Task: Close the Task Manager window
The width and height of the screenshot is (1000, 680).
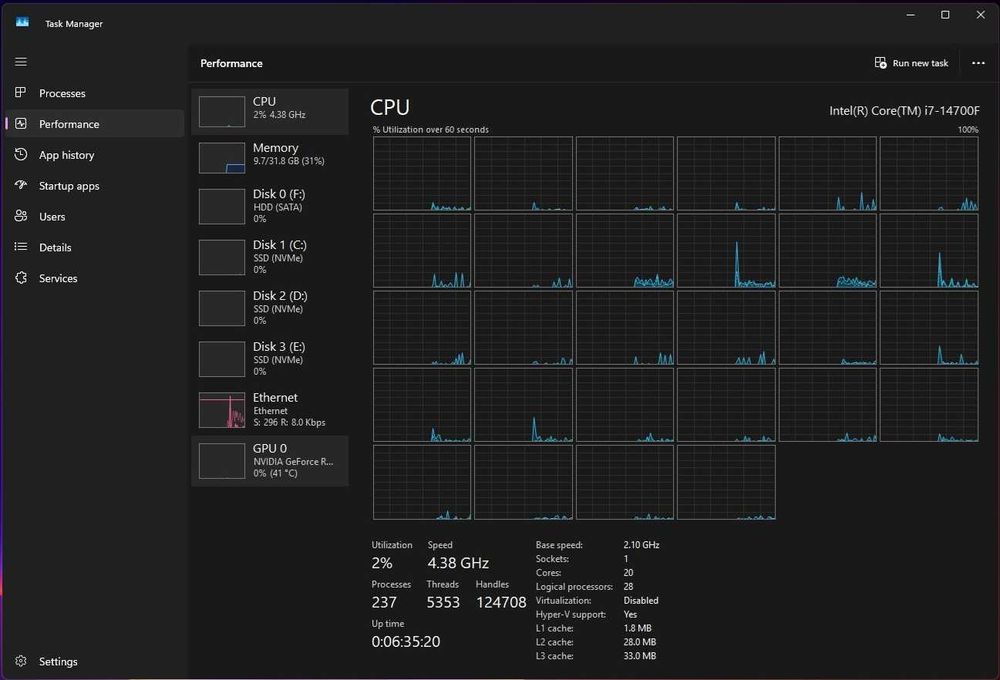Action: click(980, 15)
